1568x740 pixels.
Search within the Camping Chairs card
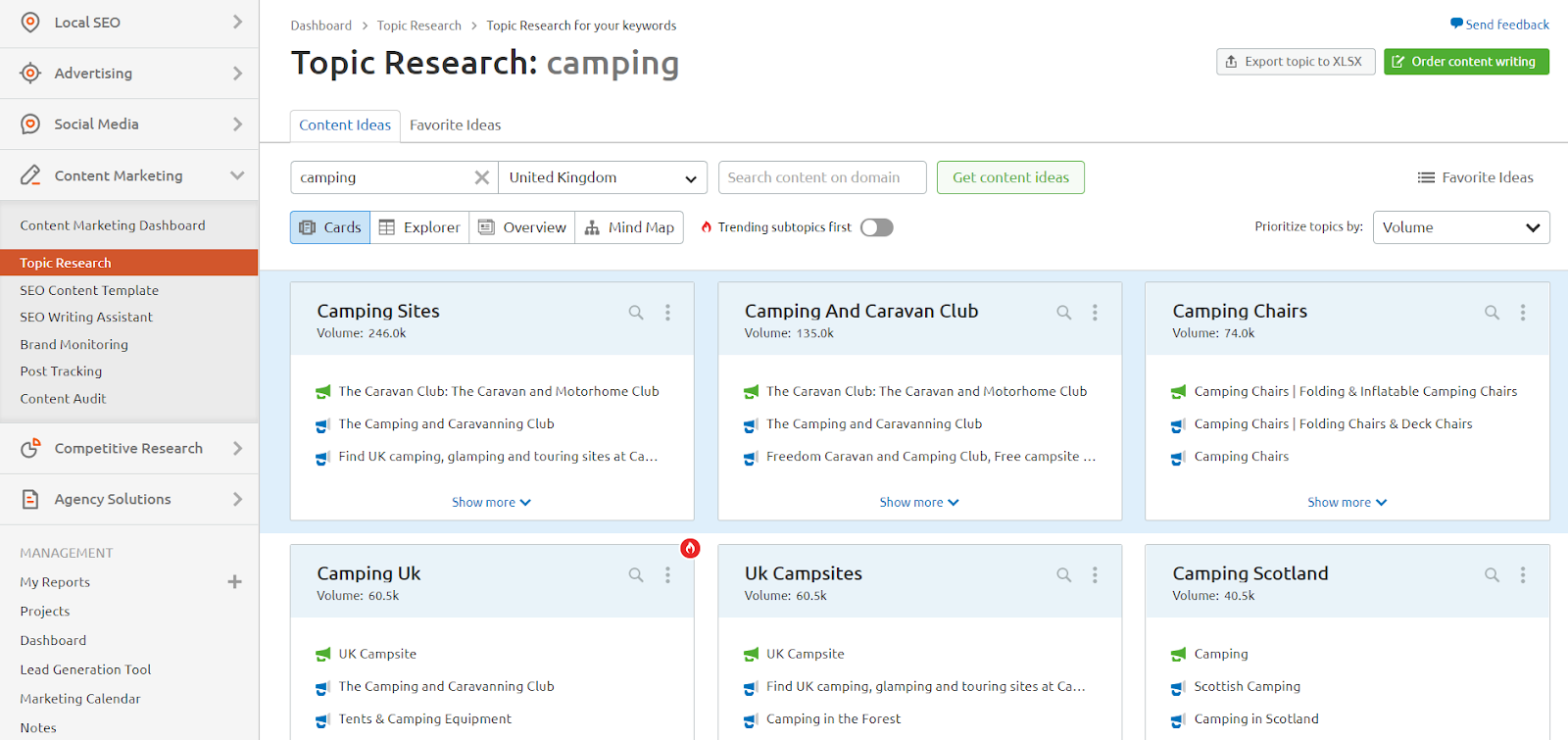[x=1492, y=313]
